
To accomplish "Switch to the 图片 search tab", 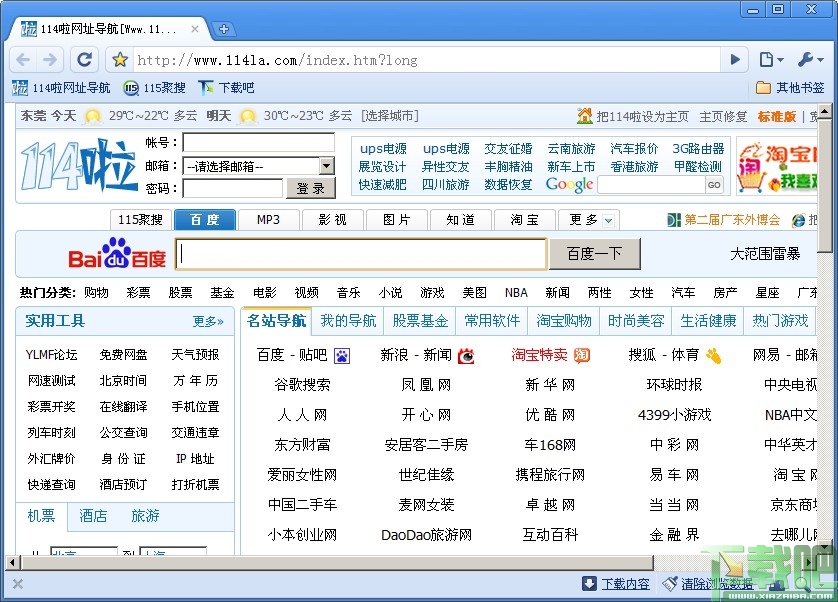I will tap(397, 220).
